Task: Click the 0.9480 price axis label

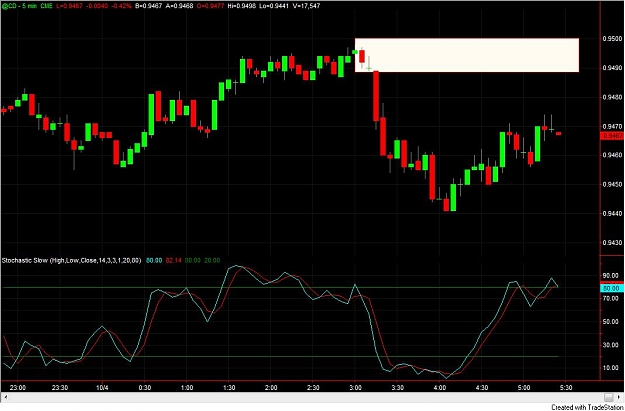Action: (614, 97)
